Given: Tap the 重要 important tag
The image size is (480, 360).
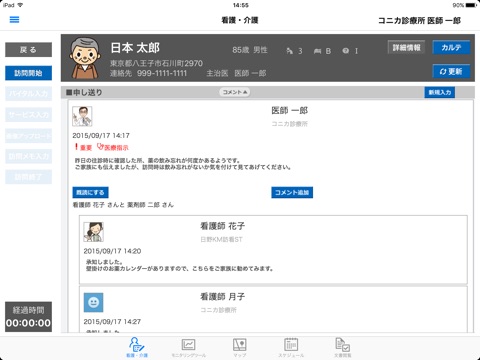Looking at the screenshot, I should point(83,147).
